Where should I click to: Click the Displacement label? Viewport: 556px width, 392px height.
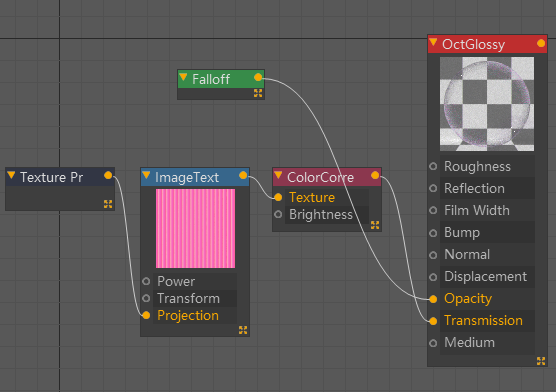[485, 276]
